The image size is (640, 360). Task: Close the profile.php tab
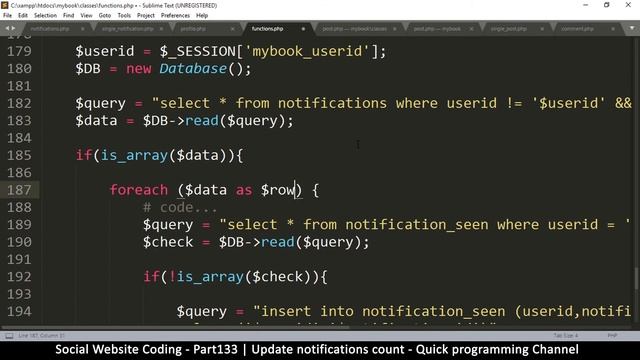click(232, 29)
